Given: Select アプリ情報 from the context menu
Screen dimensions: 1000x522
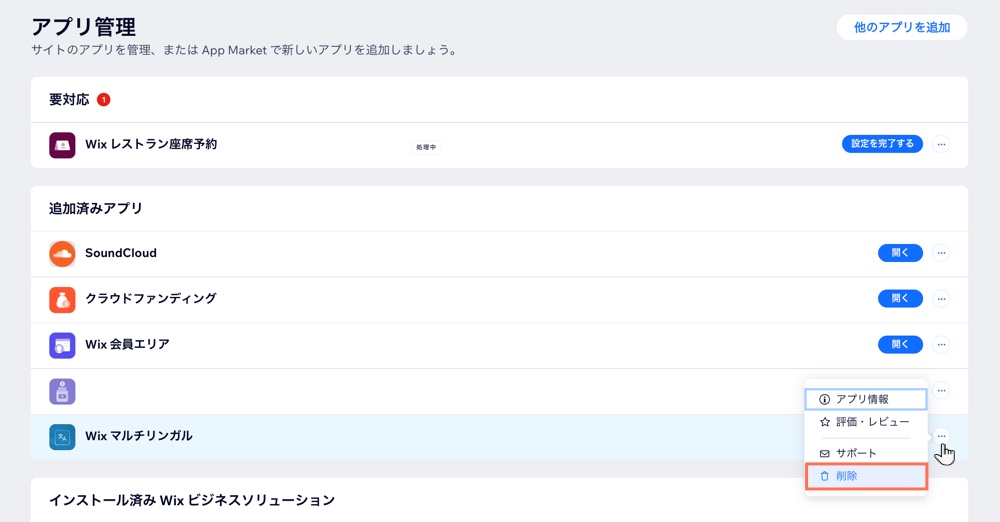Looking at the screenshot, I should [865, 399].
